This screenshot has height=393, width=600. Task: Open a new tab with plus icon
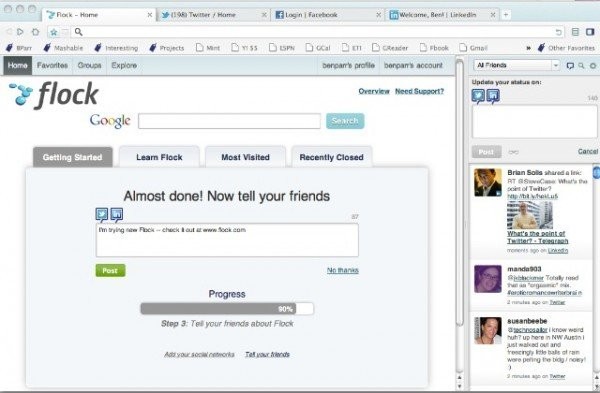coord(506,15)
